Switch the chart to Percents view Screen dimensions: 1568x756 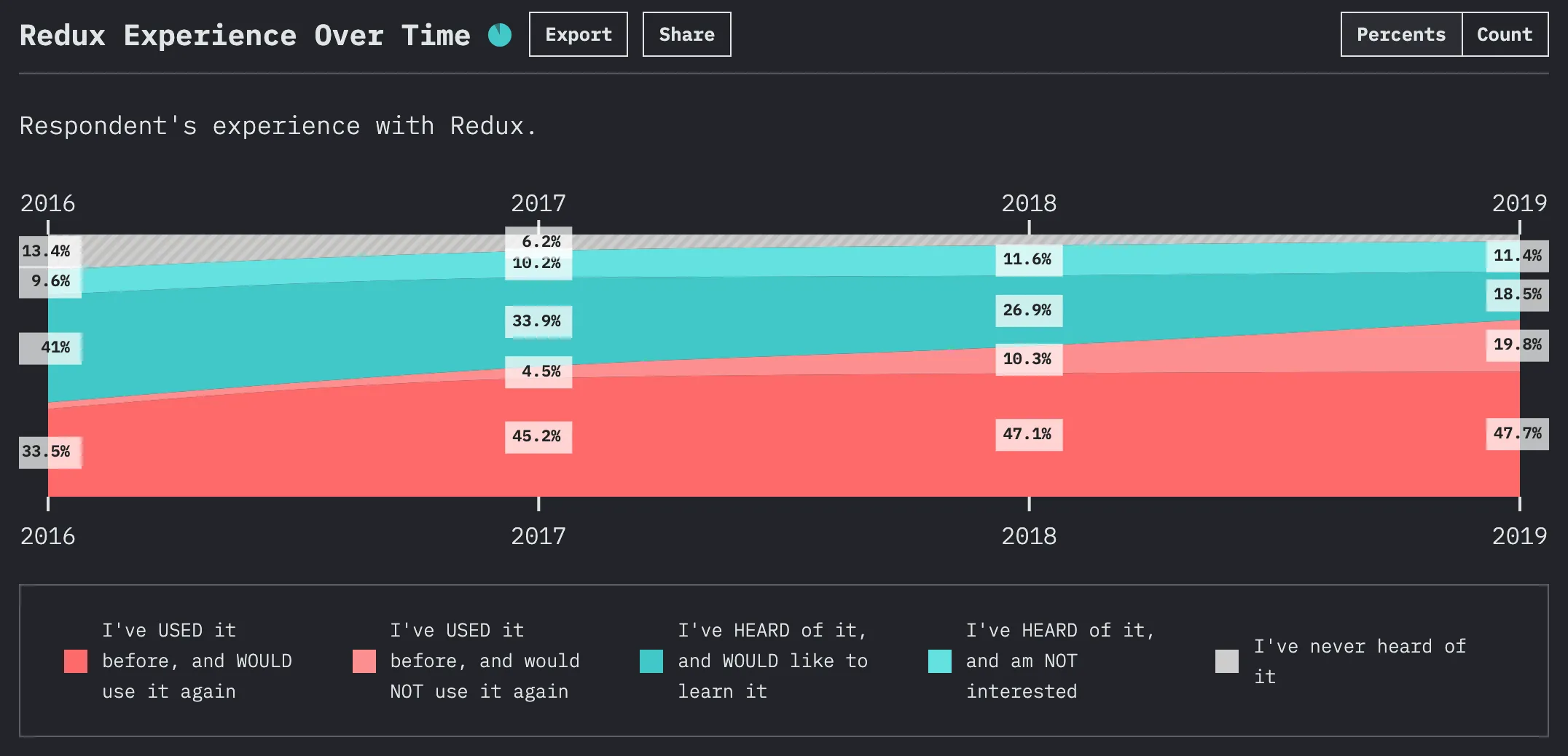tap(1401, 34)
